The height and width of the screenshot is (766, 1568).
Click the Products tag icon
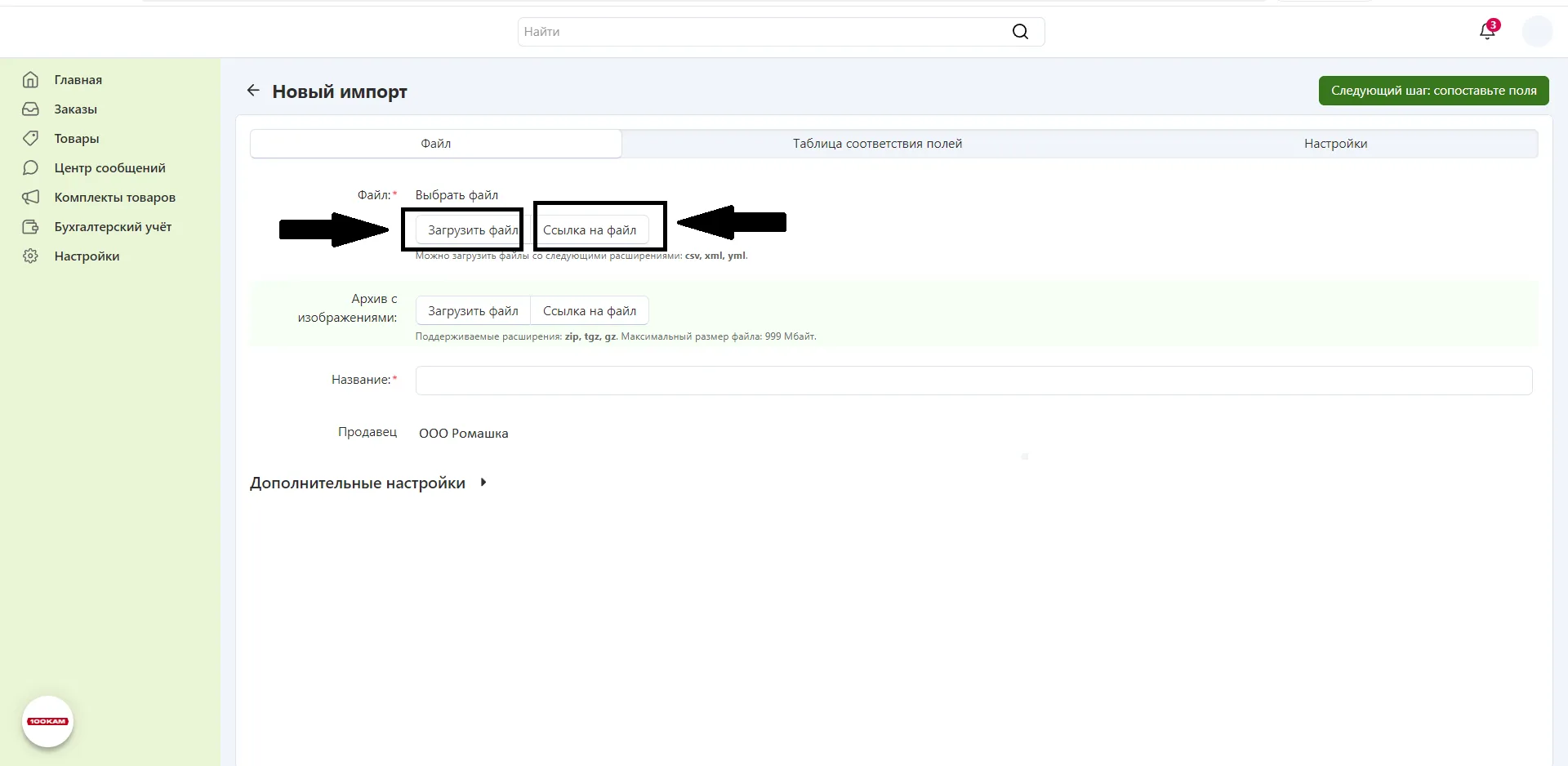30,139
